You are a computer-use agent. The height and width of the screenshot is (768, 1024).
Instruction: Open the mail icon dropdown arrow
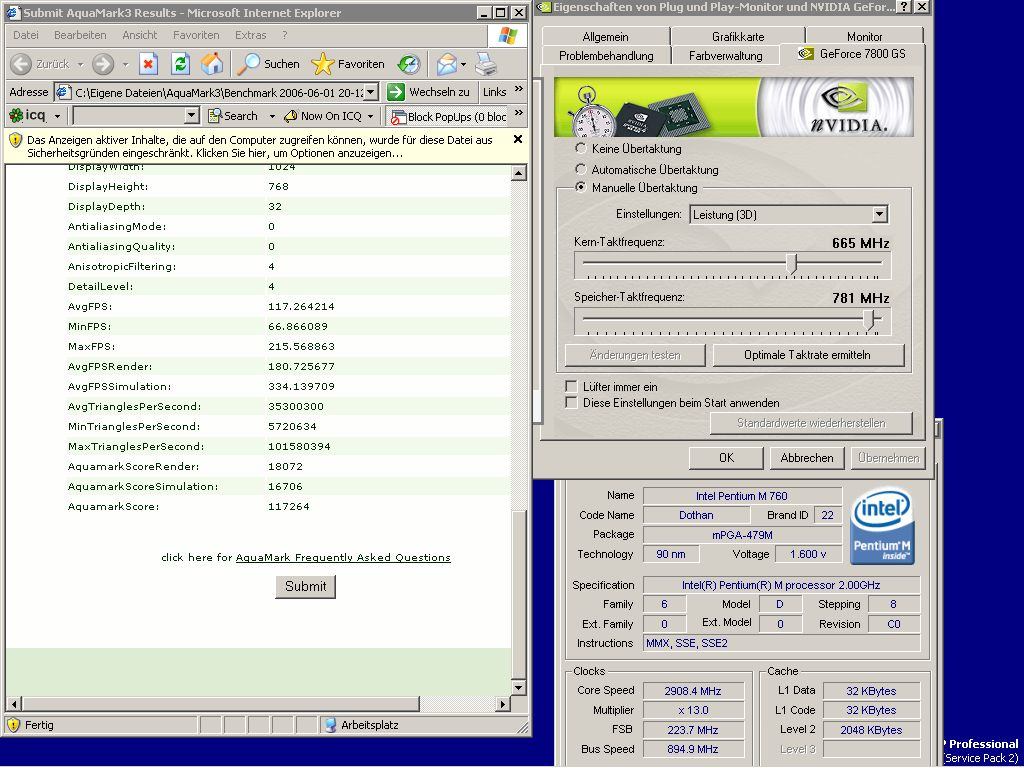coord(463,65)
